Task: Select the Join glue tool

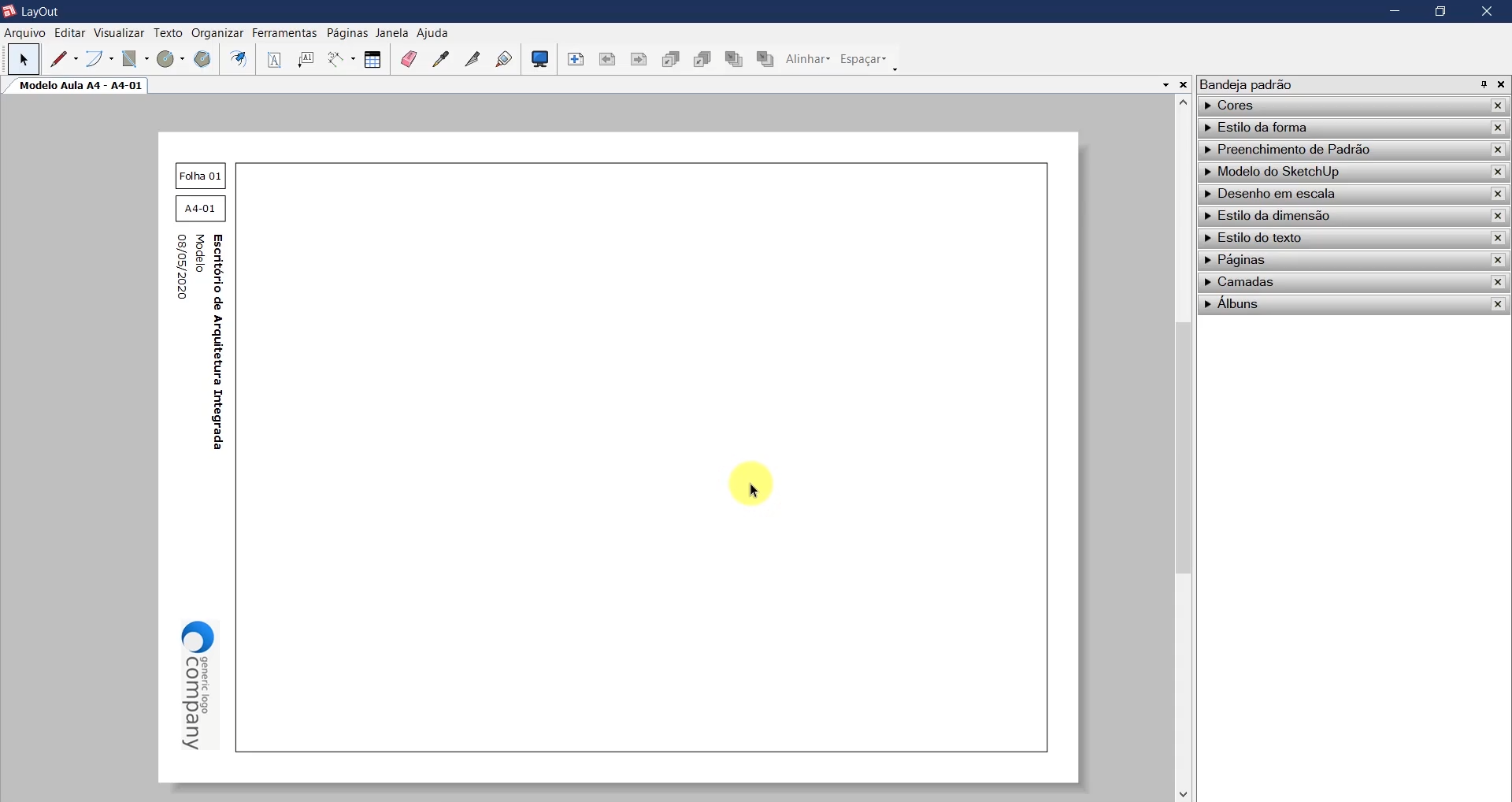Action: tap(505, 60)
